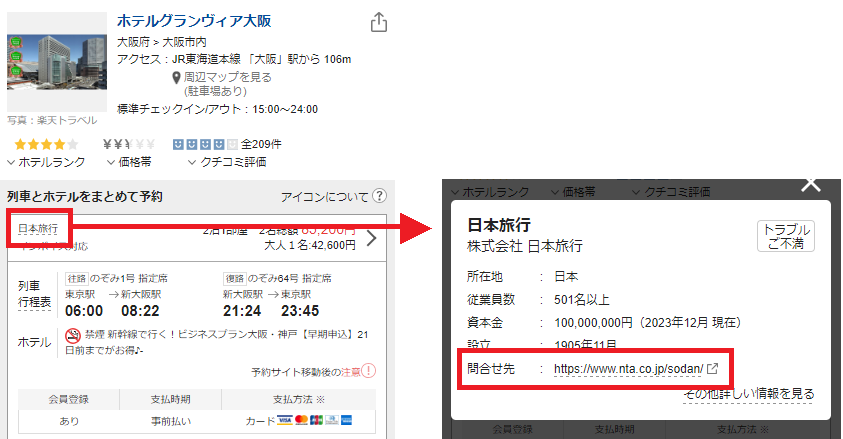Click the no-smoking icon in the hotel plan
The image size is (843, 439).
[x=73, y=336]
